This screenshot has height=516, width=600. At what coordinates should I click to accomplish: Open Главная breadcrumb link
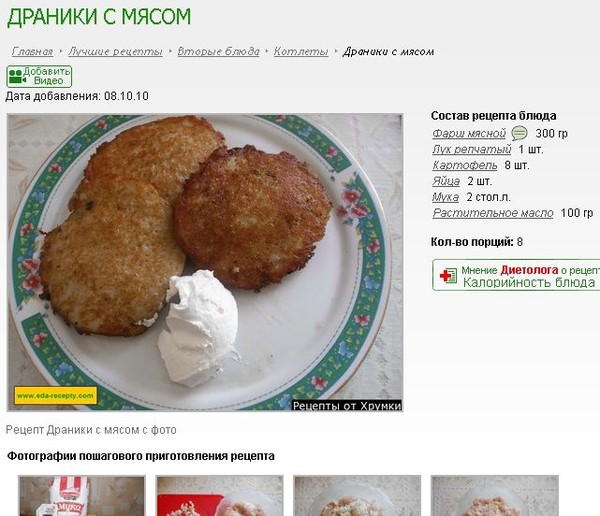point(32,51)
